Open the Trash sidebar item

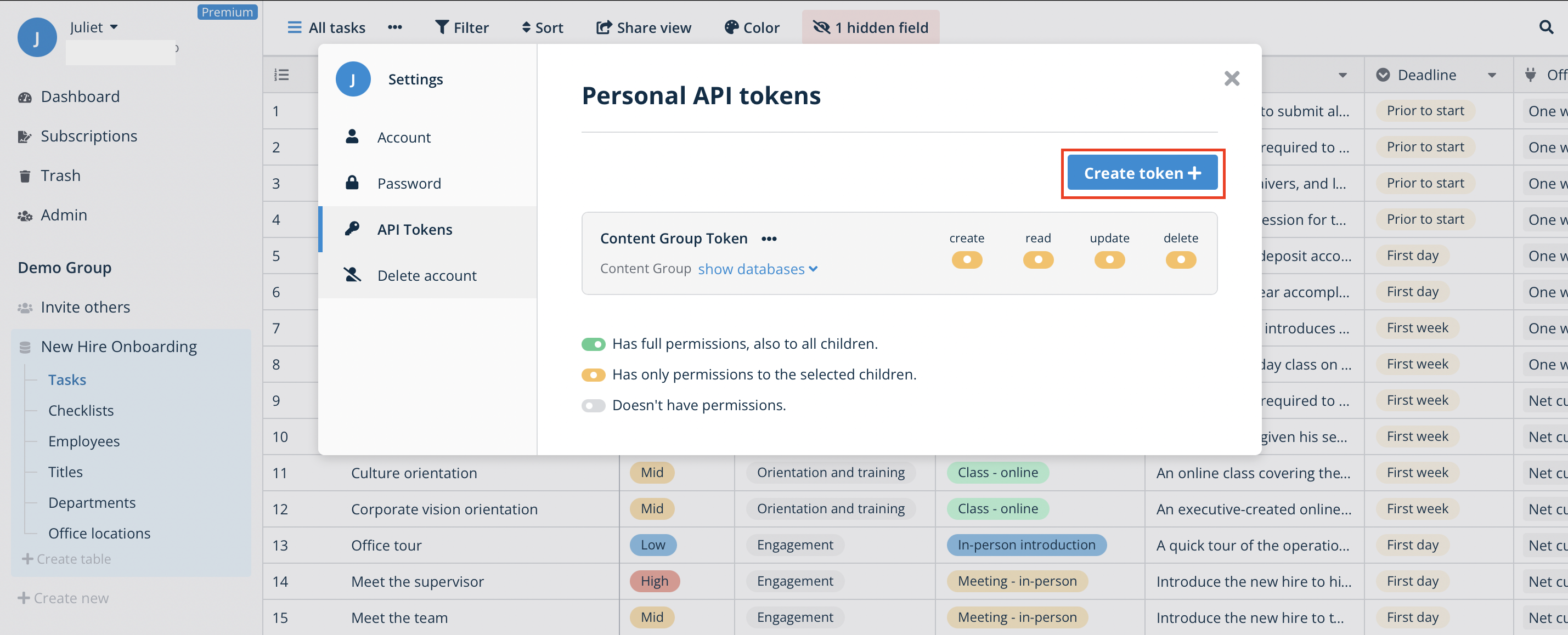(60, 176)
